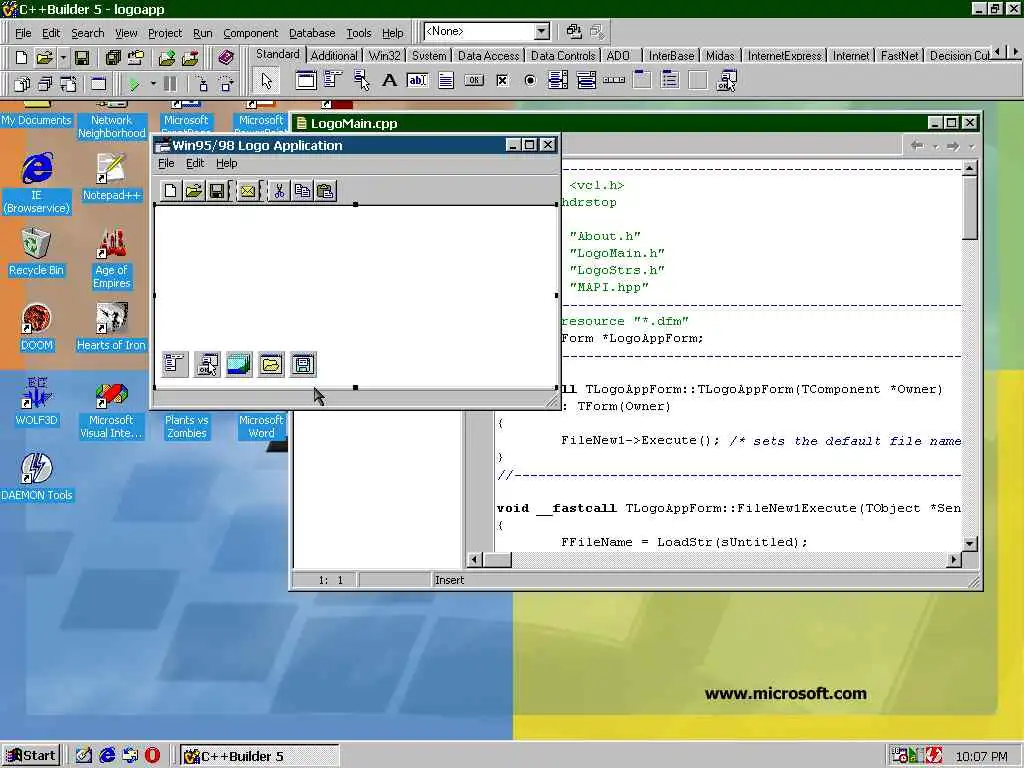Select the ImageList component on Logo form
The height and width of the screenshot is (768, 1024).
coord(239,364)
